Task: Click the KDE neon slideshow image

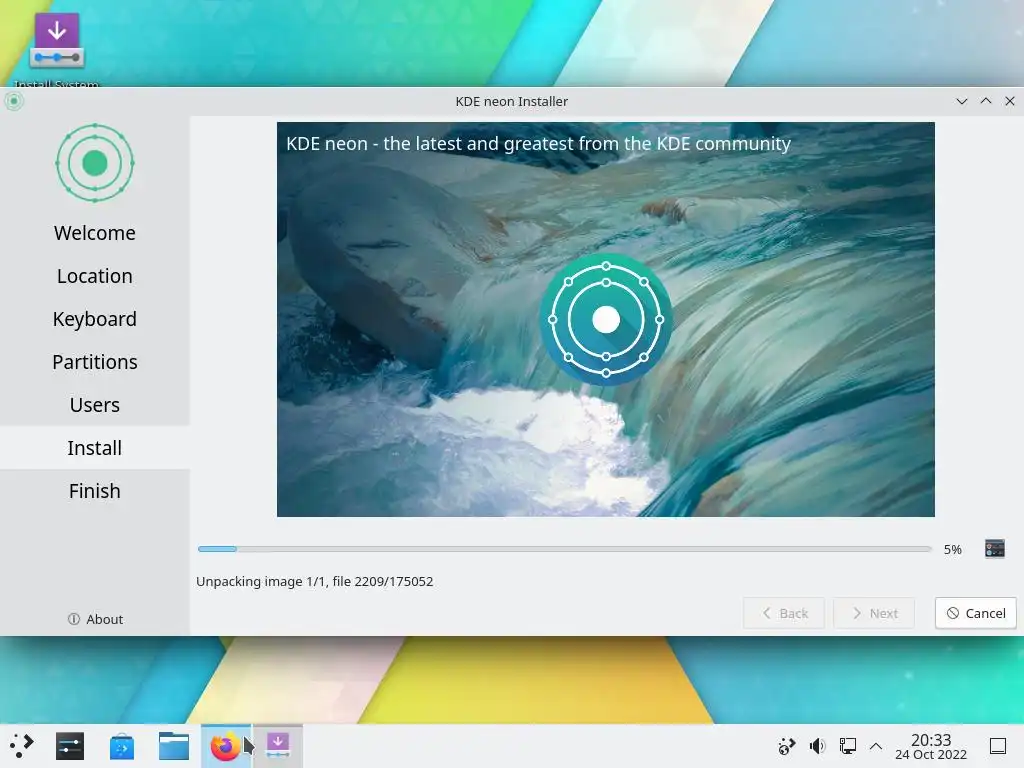Action: coord(605,319)
